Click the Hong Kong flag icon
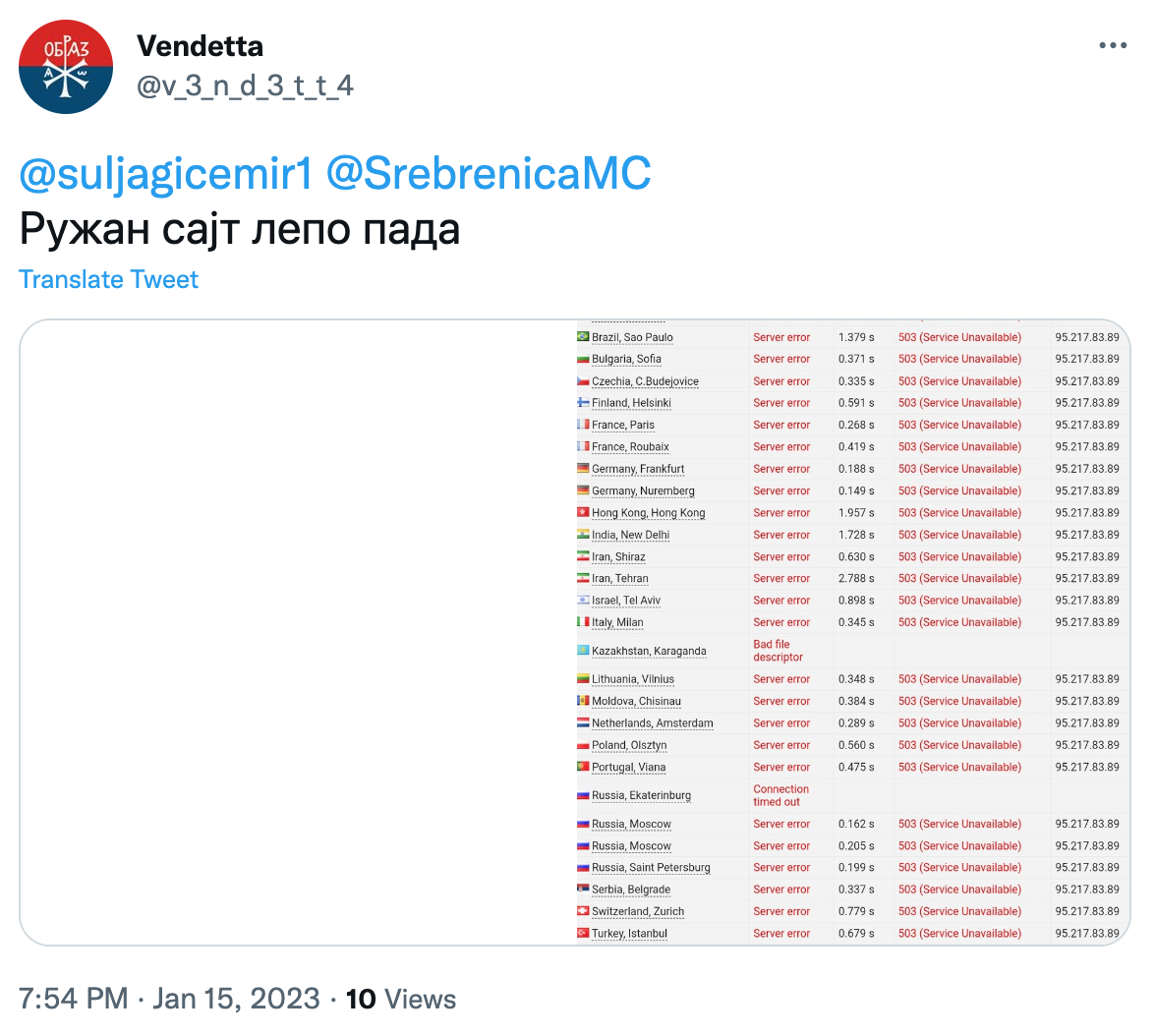The width and height of the screenshot is (1154, 1036). pyautogui.click(x=583, y=512)
